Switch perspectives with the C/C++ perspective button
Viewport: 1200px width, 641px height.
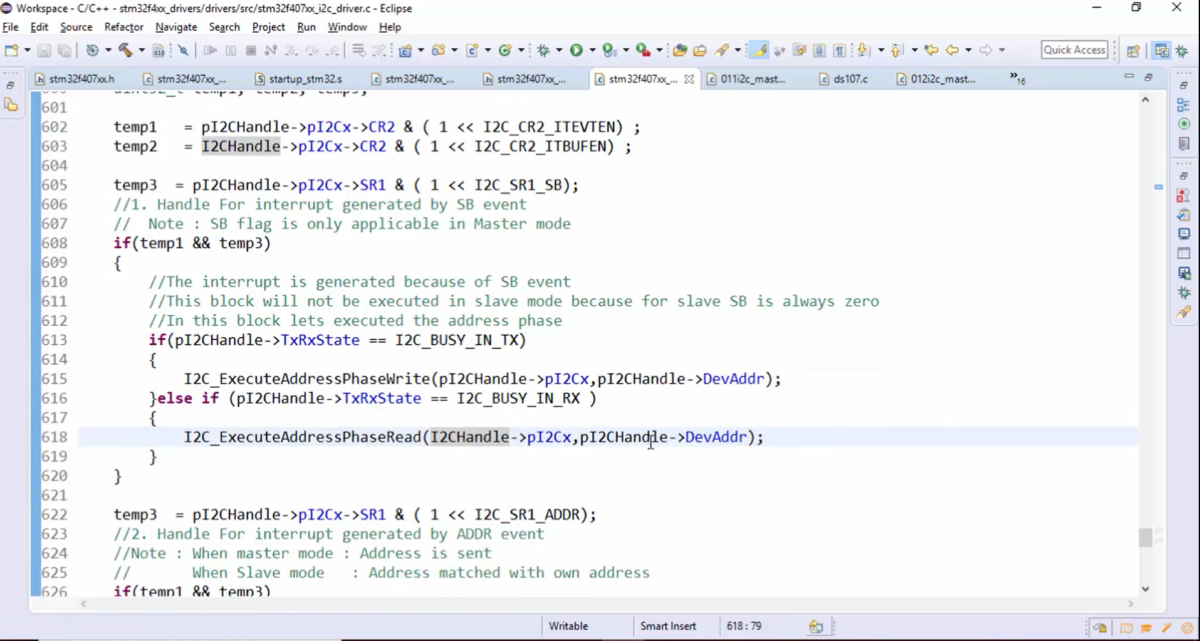(x=1161, y=50)
